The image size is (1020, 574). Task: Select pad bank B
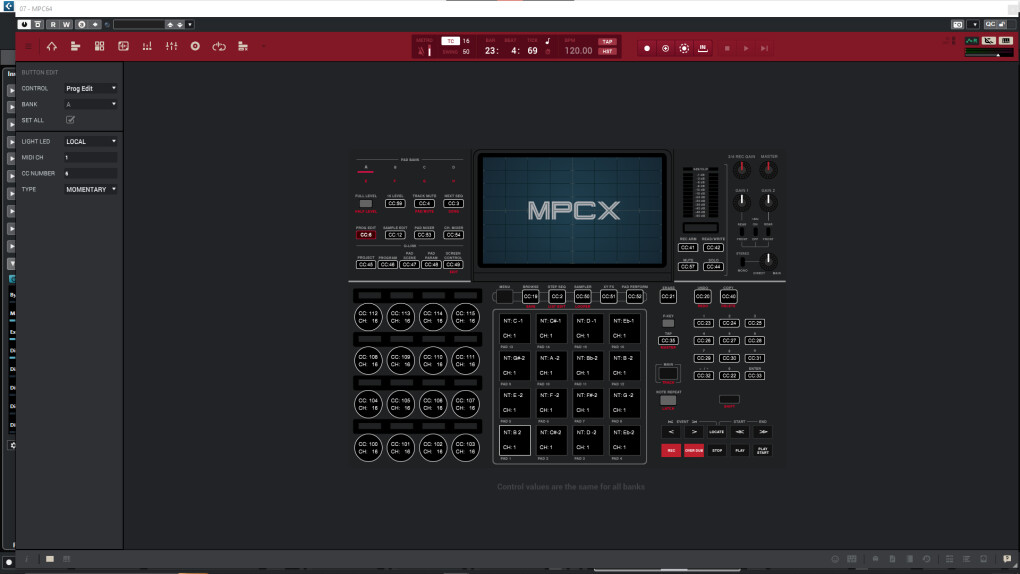point(395,169)
